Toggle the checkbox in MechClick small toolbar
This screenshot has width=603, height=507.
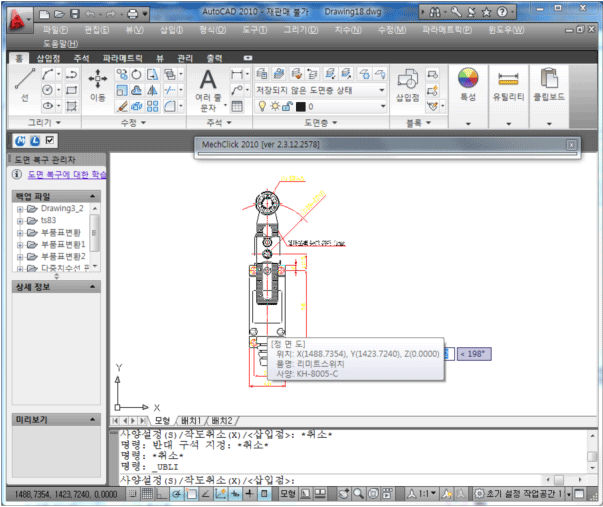pyautogui.click(x=50, y=140)
